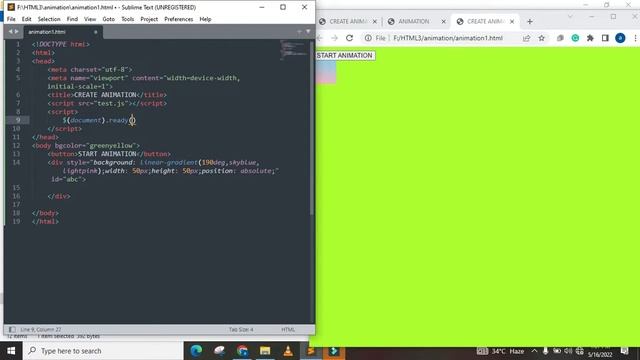Open the Grammarly extension icon
The image size is (640, 360).
(575, 38)
